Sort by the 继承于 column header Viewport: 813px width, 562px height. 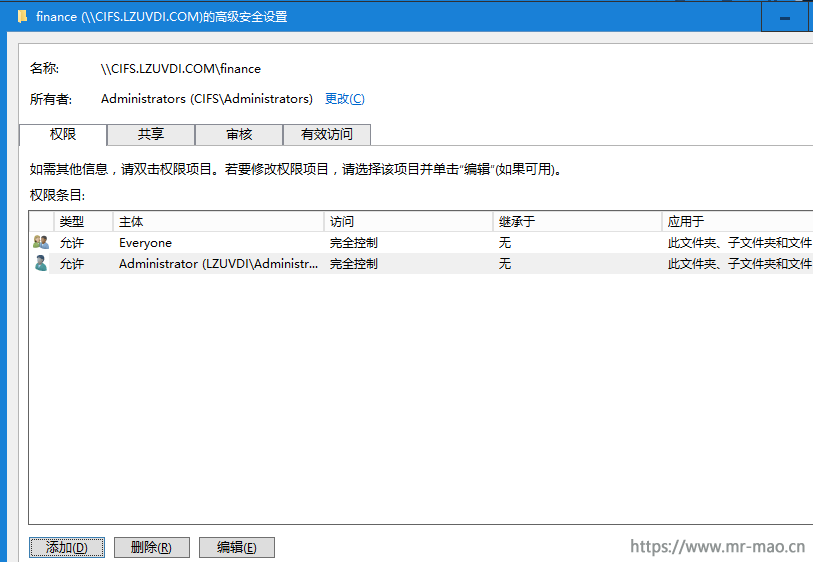577,222
